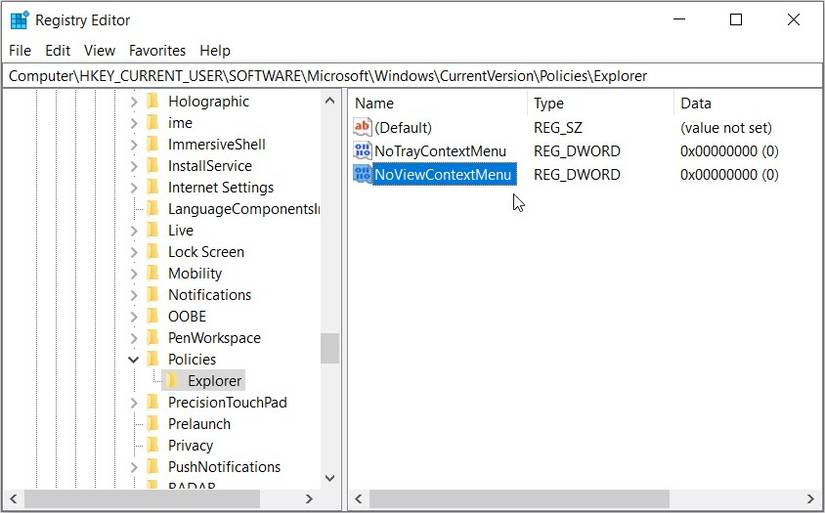Click the (Default) string value icon

pos(362,128)
